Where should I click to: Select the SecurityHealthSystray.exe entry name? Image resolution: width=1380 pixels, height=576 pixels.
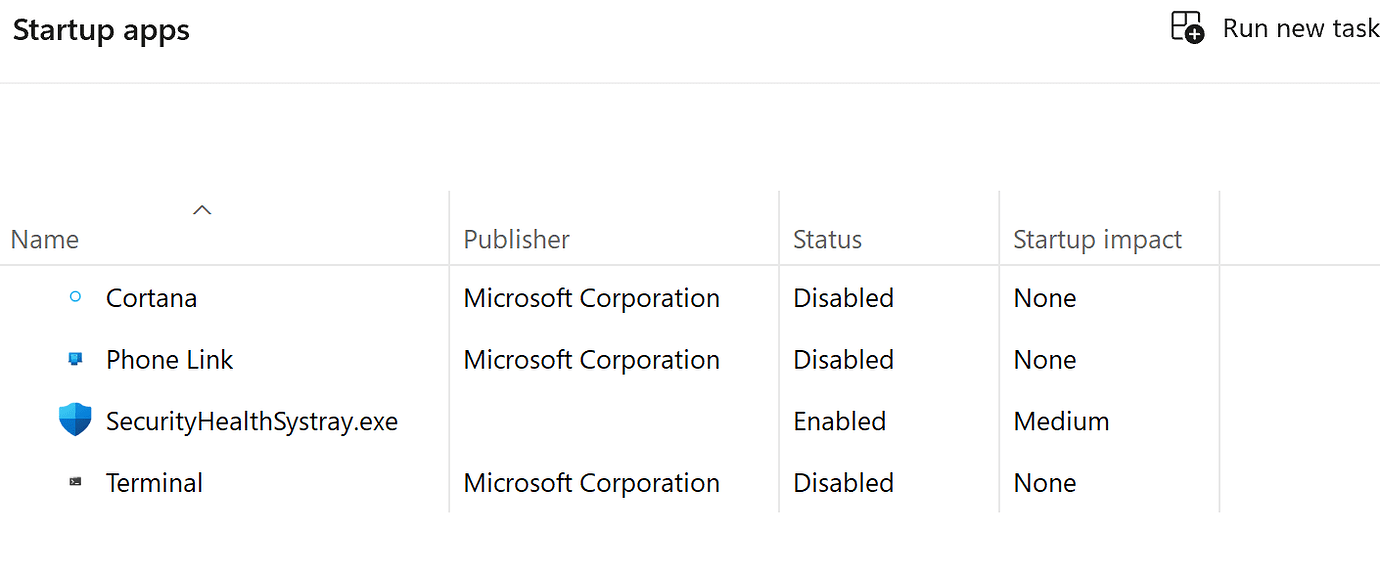pyautogui.click(x=251, y=422)
